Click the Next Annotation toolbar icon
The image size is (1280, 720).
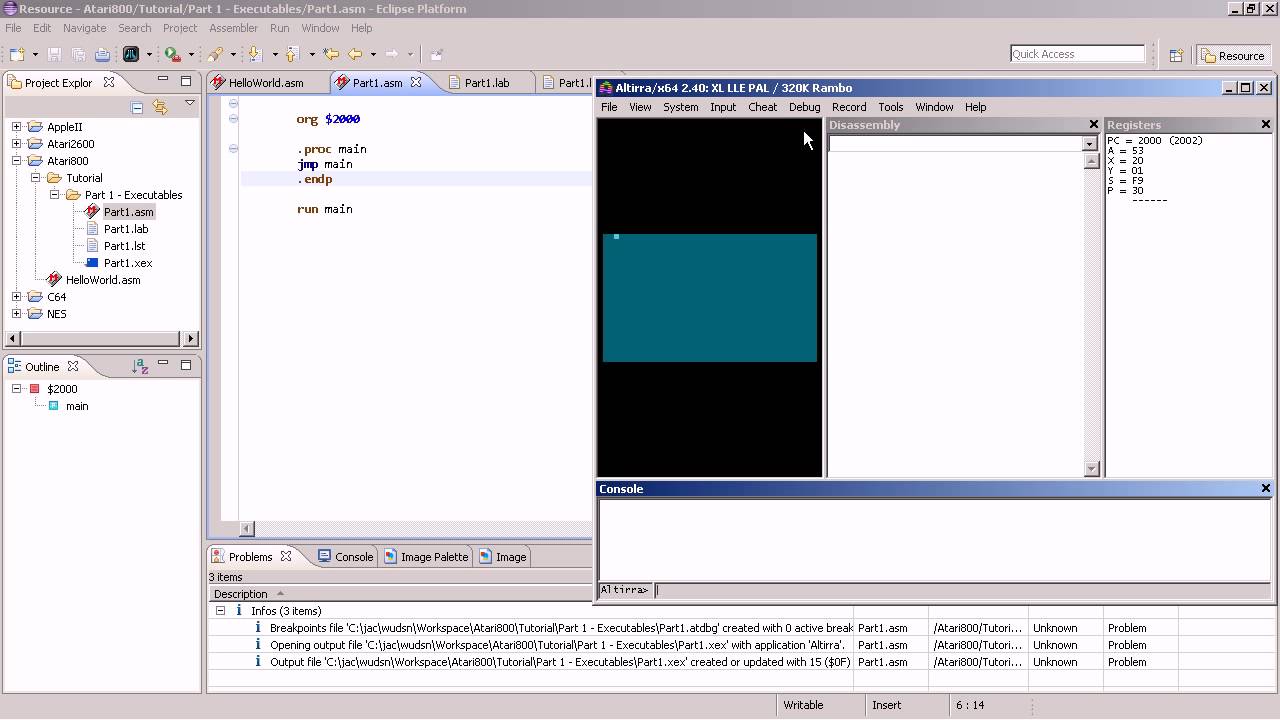[254, 54]
